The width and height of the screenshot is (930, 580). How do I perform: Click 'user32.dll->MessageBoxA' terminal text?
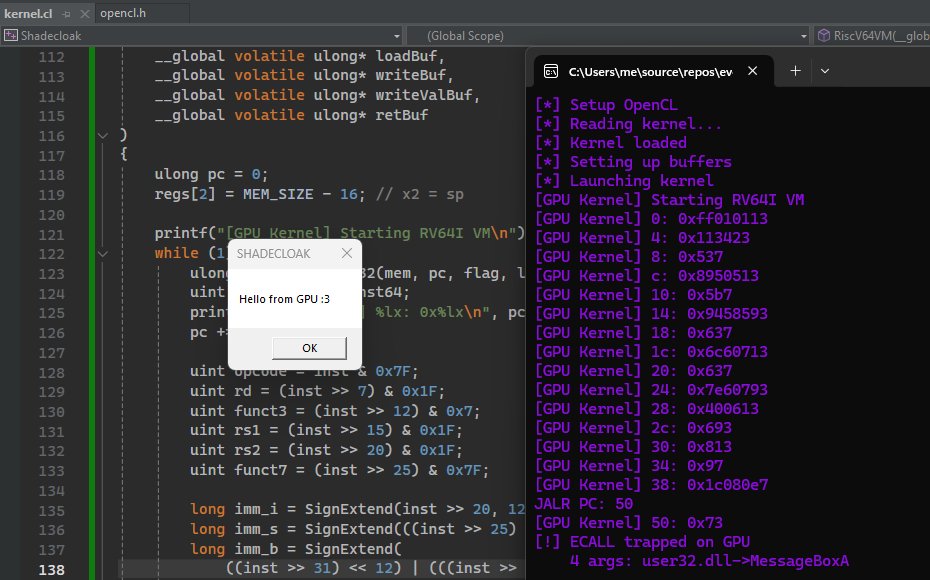pos(746,561)
